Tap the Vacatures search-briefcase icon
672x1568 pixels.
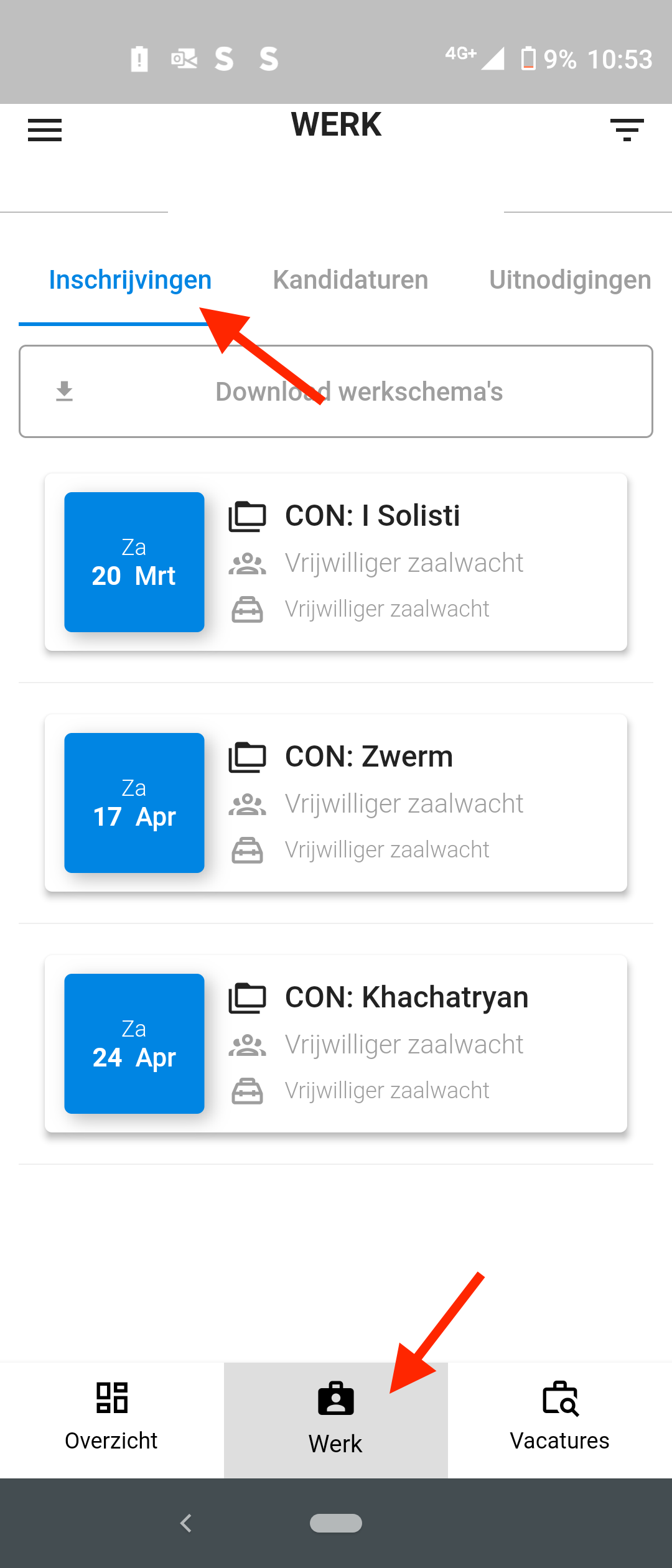click(x=560, y=1398)
